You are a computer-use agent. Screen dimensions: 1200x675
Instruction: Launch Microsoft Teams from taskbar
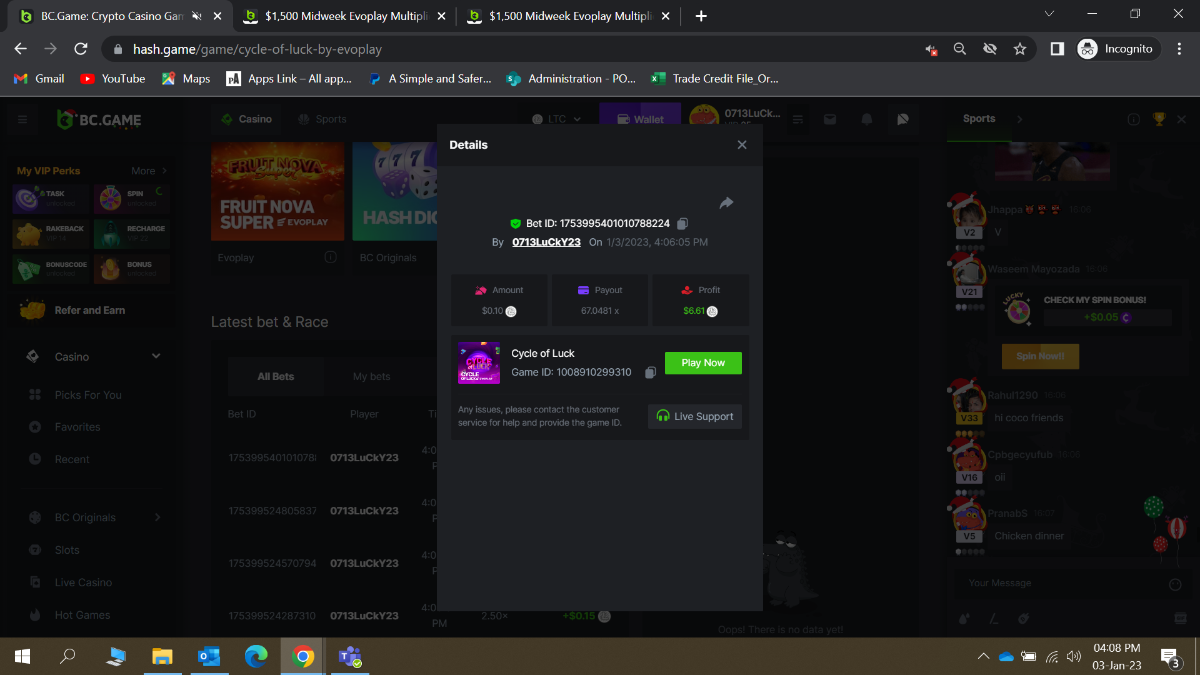[x=349, y=656]
